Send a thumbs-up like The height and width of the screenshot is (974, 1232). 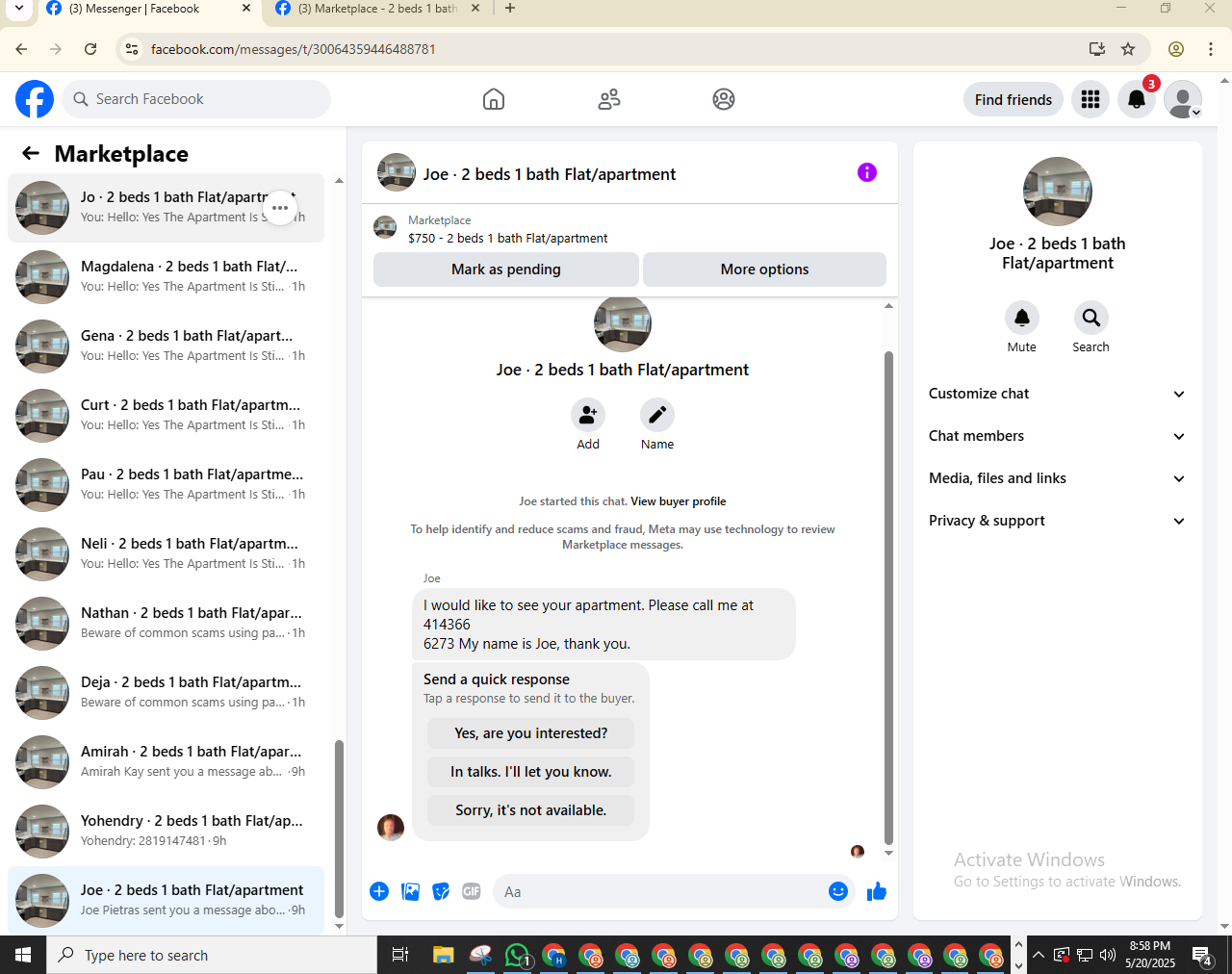pos(877,891)
